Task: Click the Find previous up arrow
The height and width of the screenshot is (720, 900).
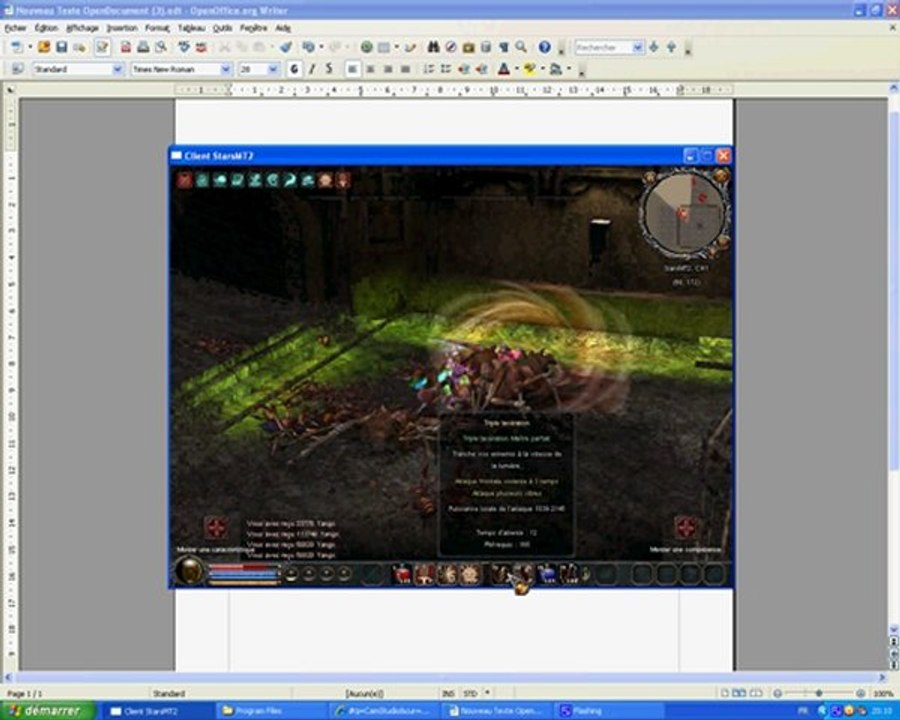Action: point(672,47)
